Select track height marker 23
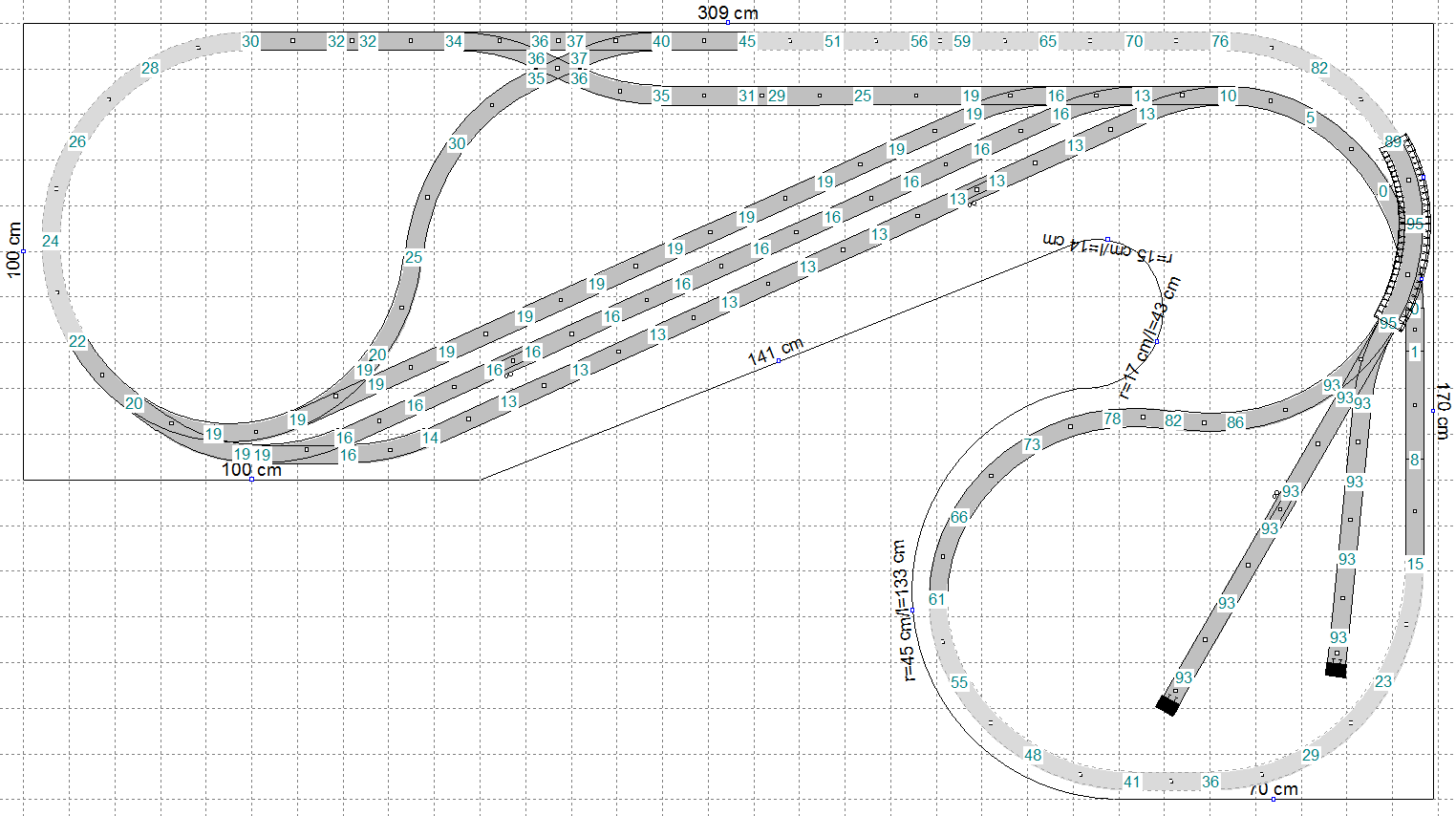 click(x=1383, y=681)
